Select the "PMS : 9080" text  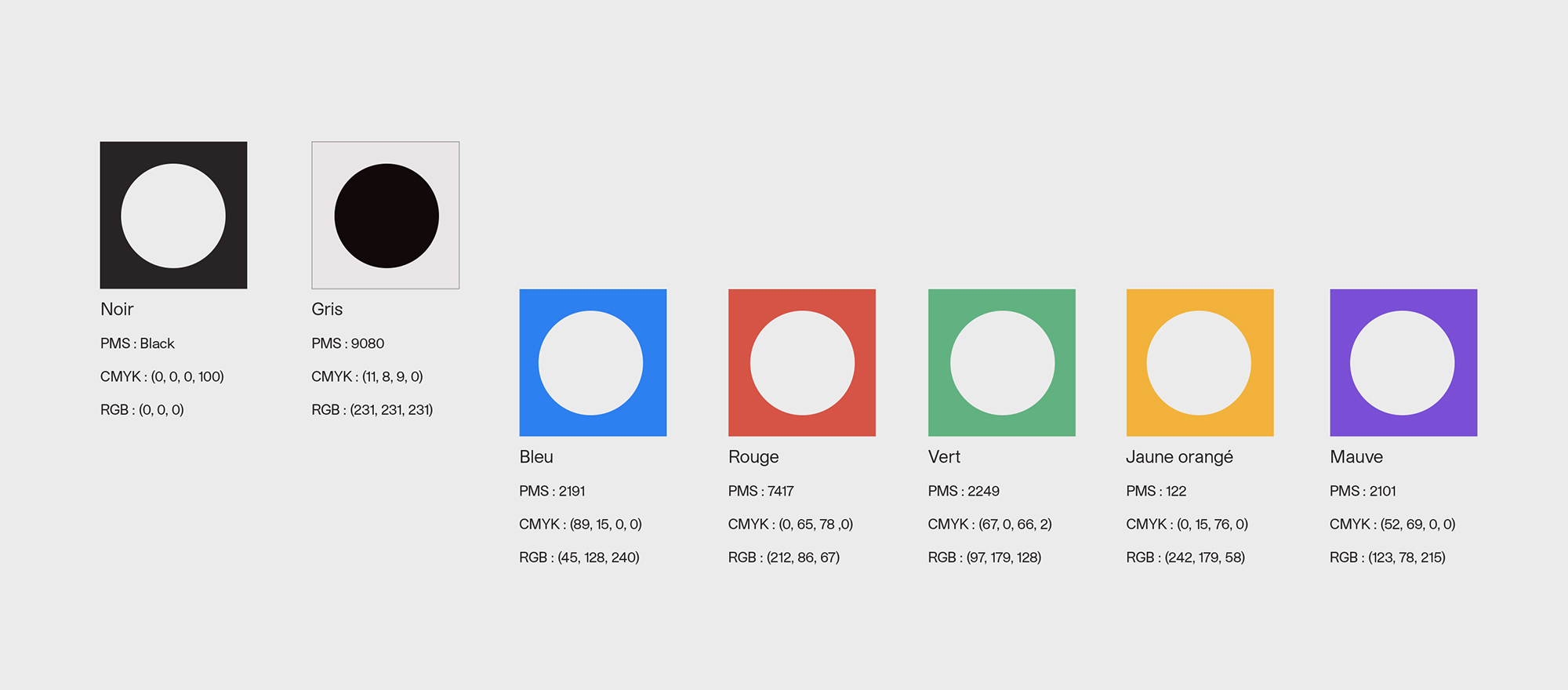click(347, 343)
